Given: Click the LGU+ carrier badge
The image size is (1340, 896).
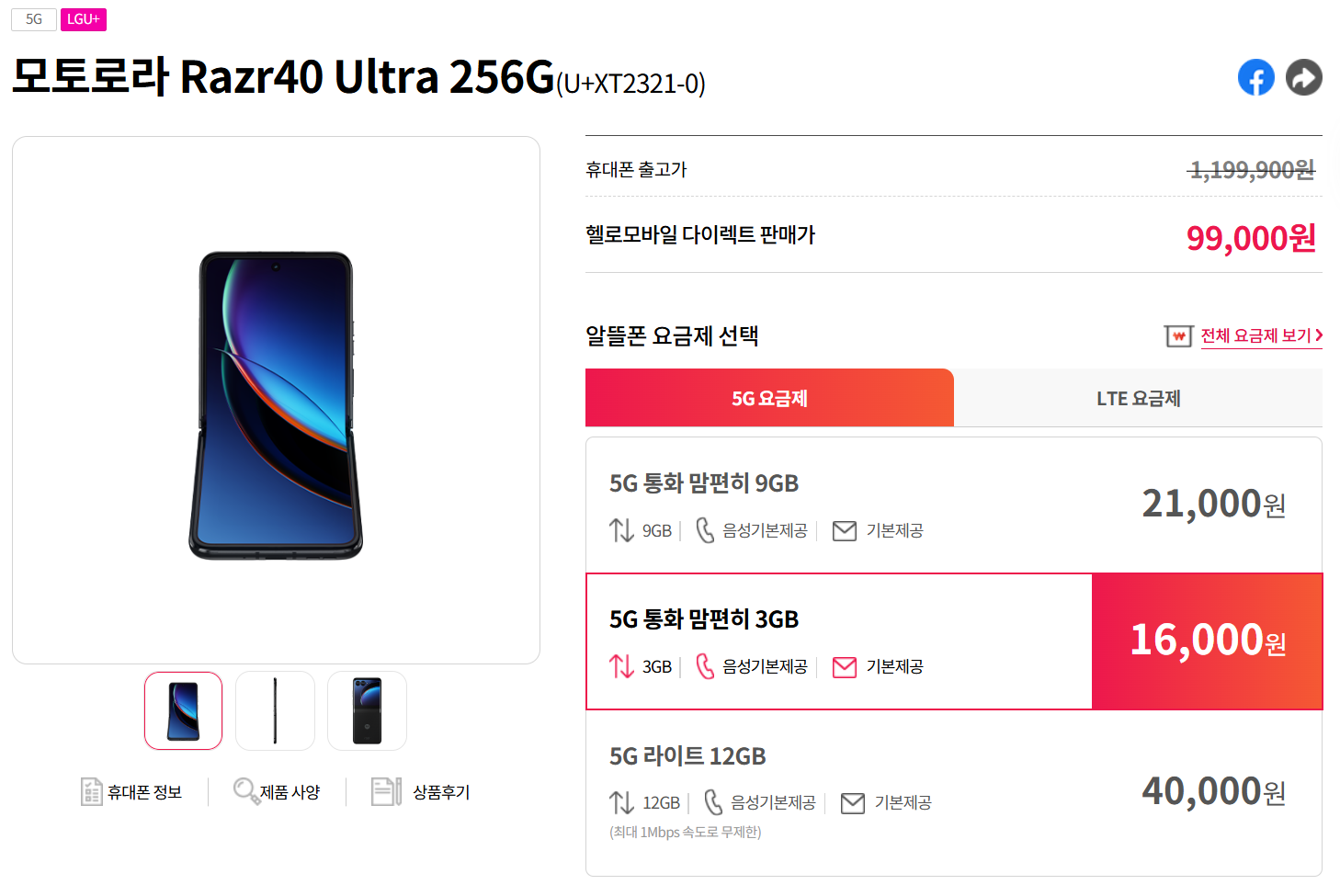Looking at the screenshot, I should [84, 19].
